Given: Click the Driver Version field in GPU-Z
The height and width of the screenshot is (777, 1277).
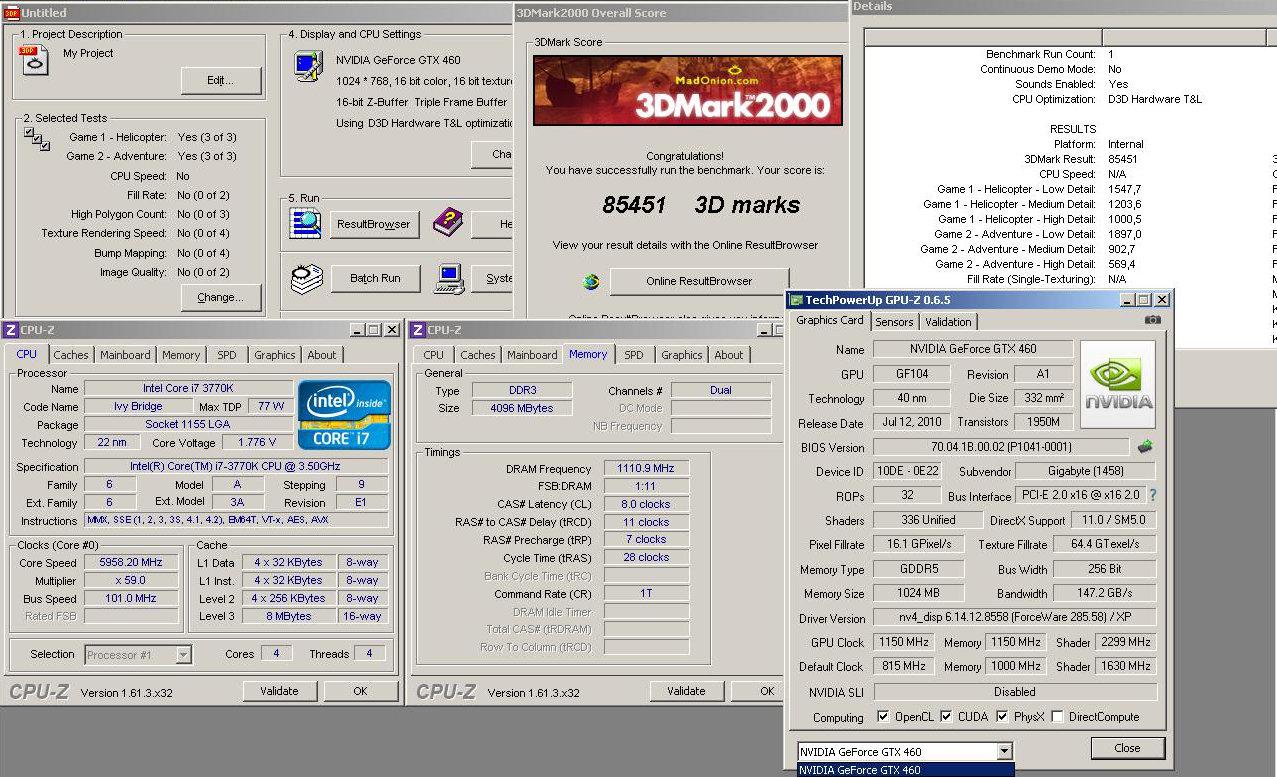Looking at the screenshot, I should click(x=1014, y=618).
